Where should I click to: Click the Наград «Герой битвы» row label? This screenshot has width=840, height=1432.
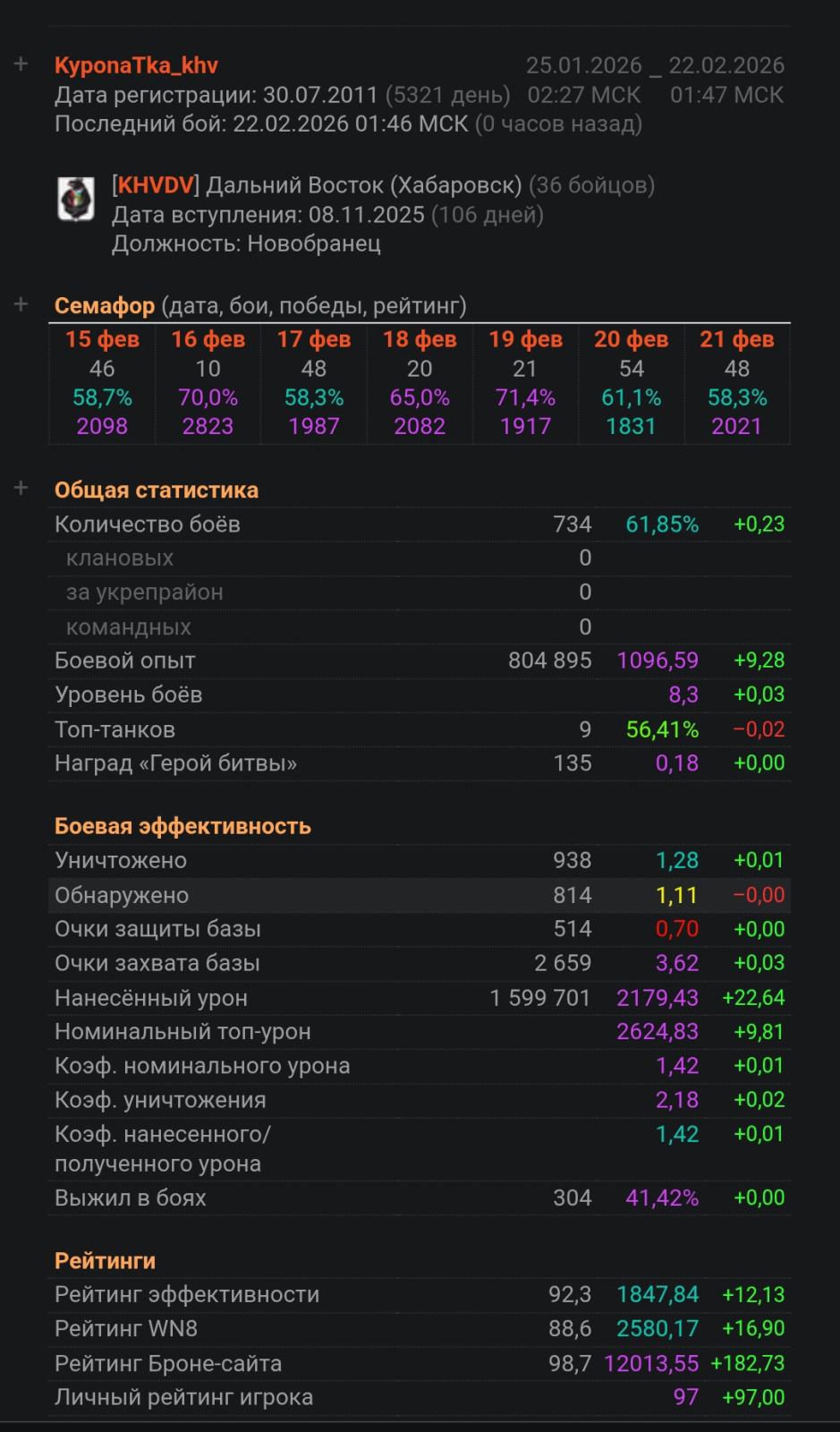point(175,763)
